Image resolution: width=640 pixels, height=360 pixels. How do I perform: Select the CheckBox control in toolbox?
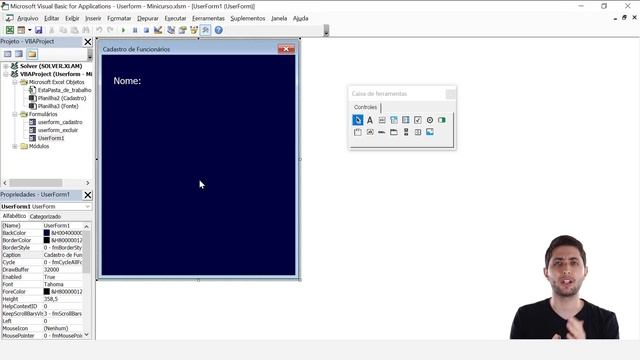(418, 120)
